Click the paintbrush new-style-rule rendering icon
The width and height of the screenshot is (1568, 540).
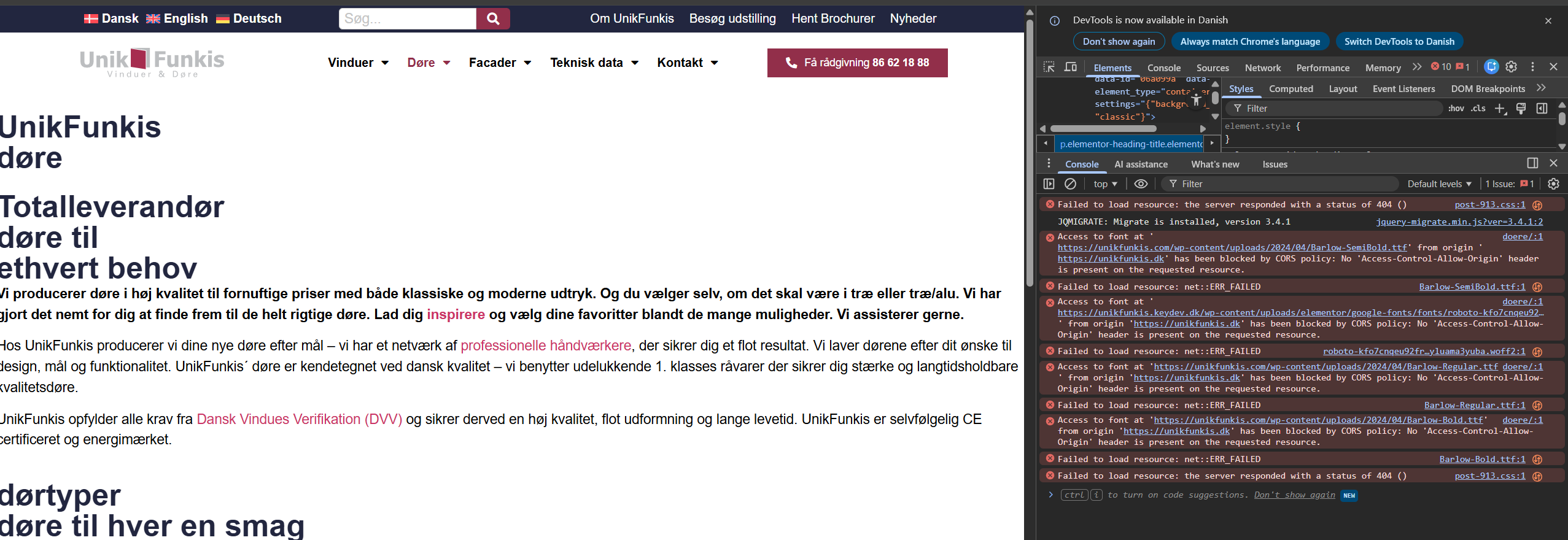pyautogui.click(x=1521, y=109)
